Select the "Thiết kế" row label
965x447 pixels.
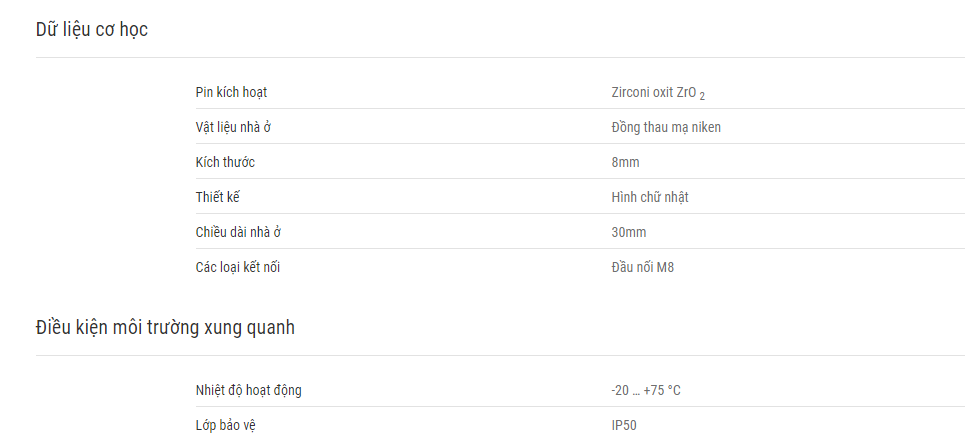[217, 198]
